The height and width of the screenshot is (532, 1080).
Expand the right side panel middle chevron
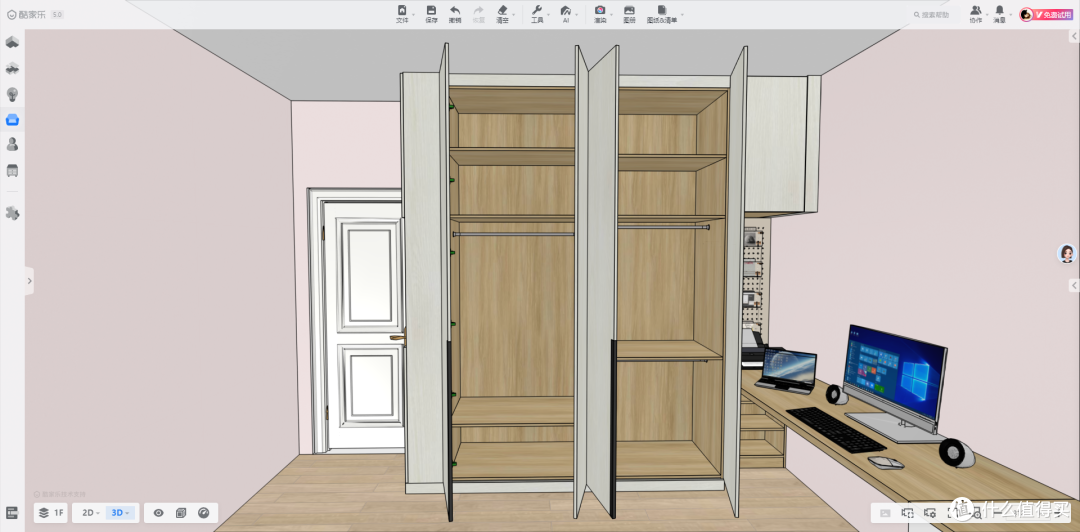tap(1074, 285)
